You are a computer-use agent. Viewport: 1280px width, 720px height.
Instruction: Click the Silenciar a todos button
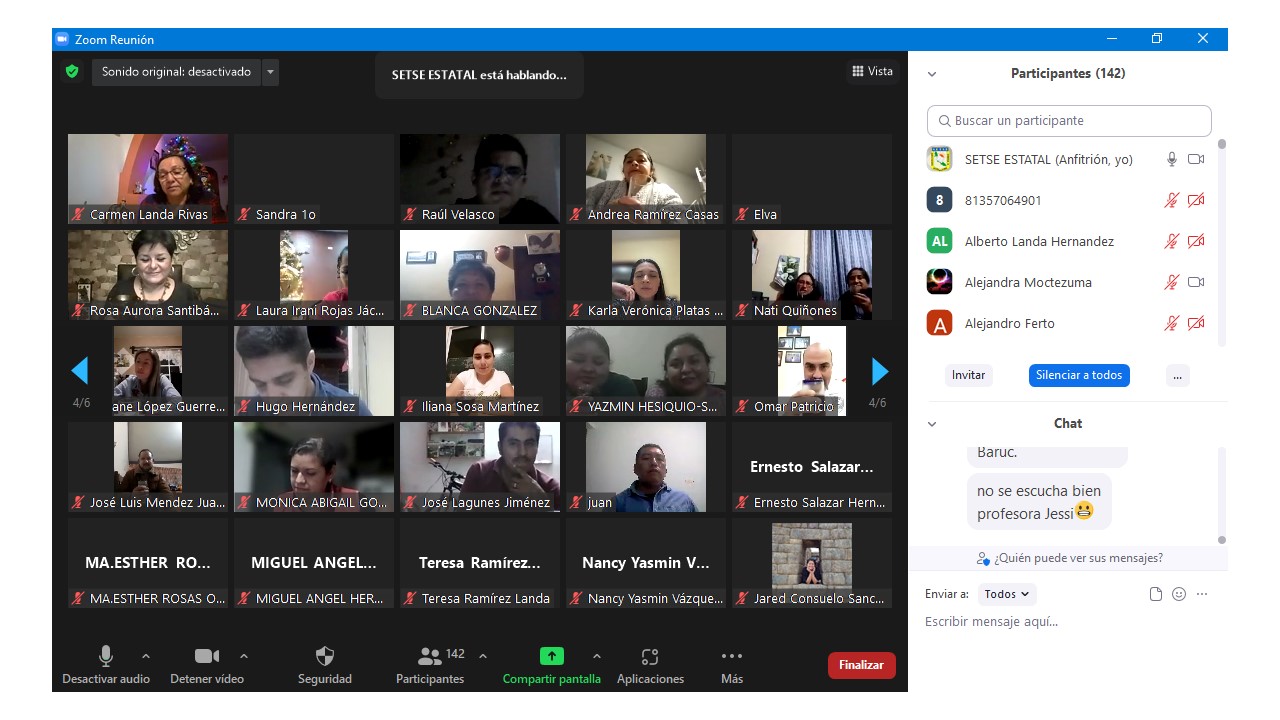tap(1079, 375)
